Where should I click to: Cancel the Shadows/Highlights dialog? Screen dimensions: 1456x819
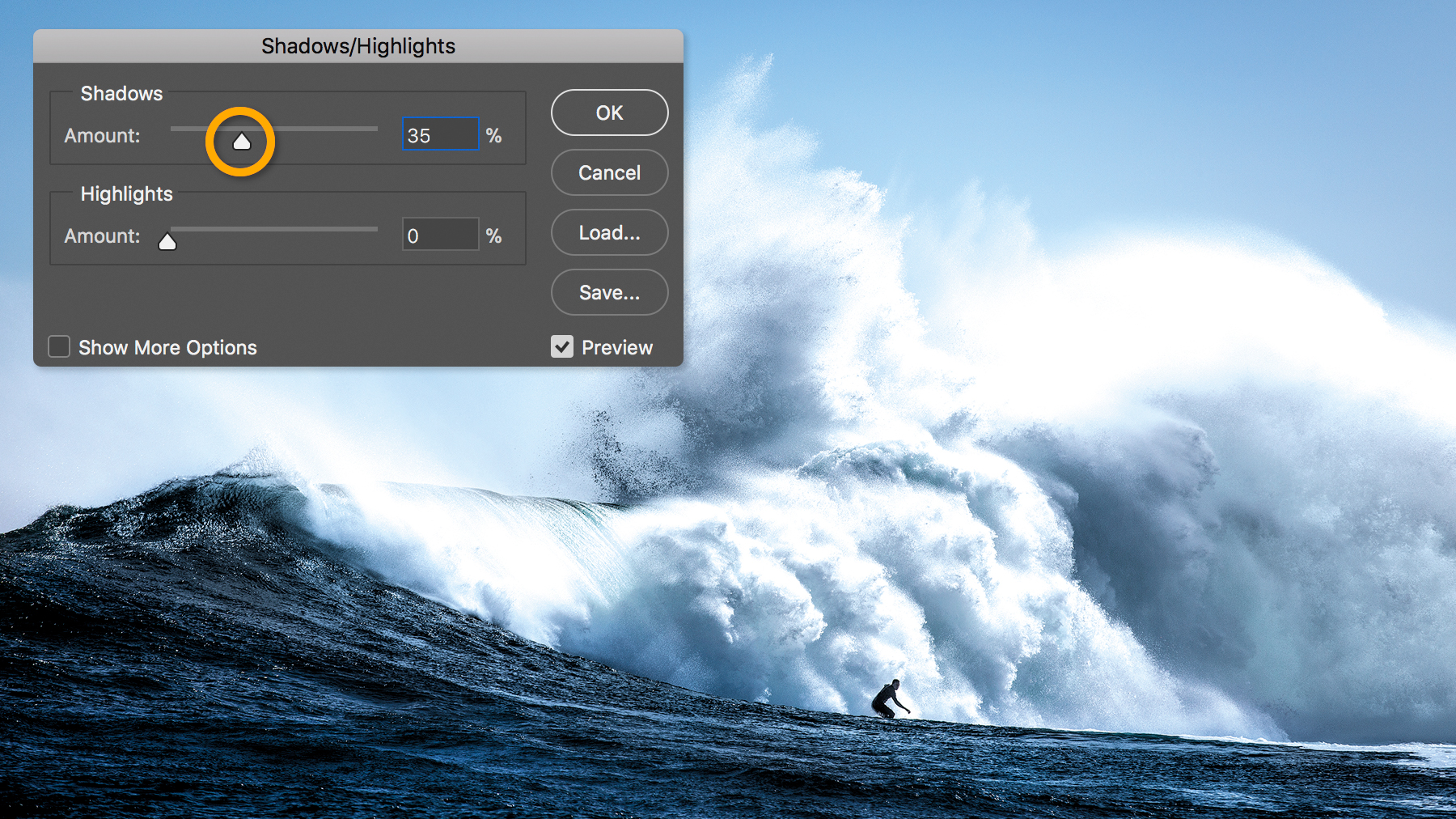point(609,172)
